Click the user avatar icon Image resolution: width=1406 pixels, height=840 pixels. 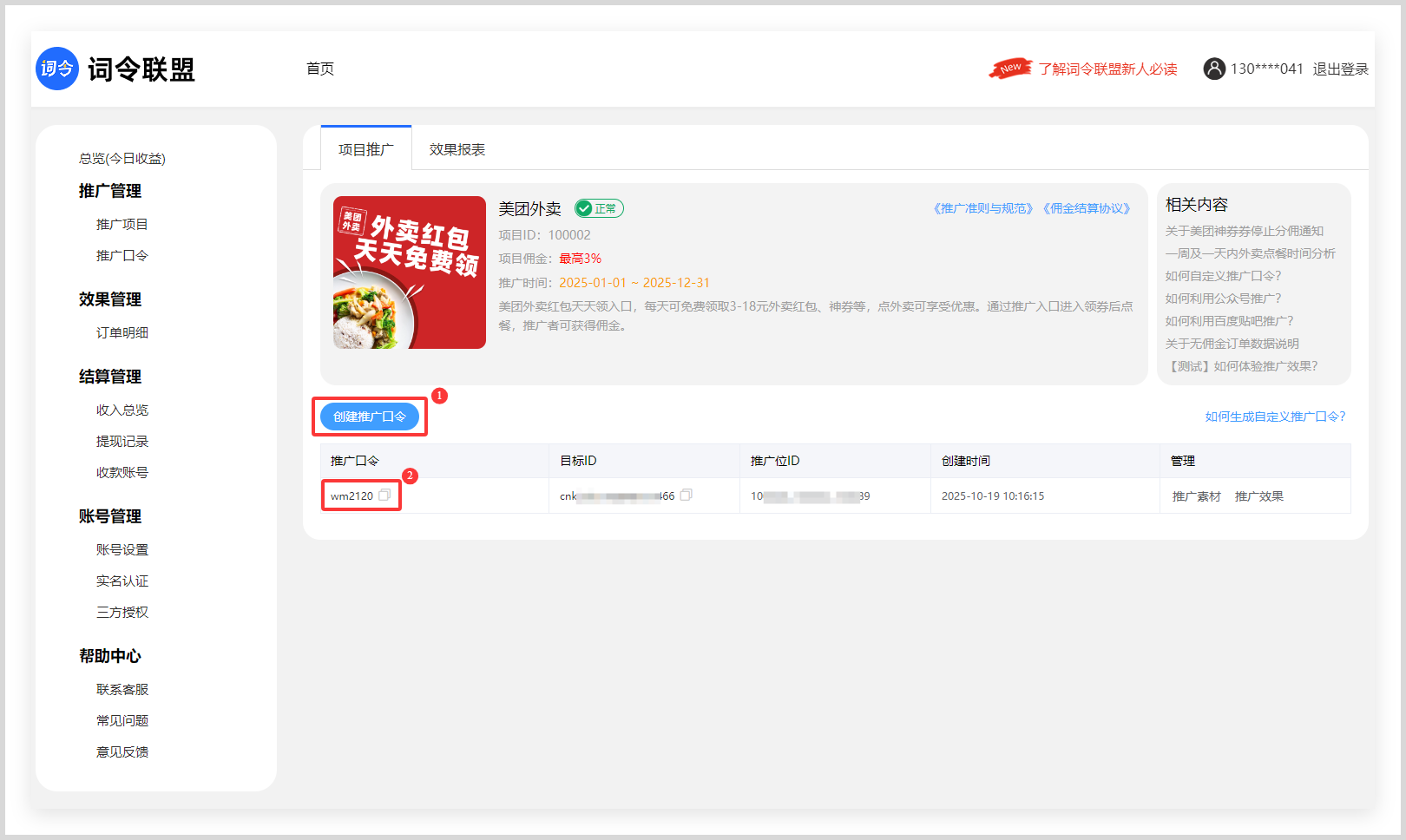pos(1213,69)
